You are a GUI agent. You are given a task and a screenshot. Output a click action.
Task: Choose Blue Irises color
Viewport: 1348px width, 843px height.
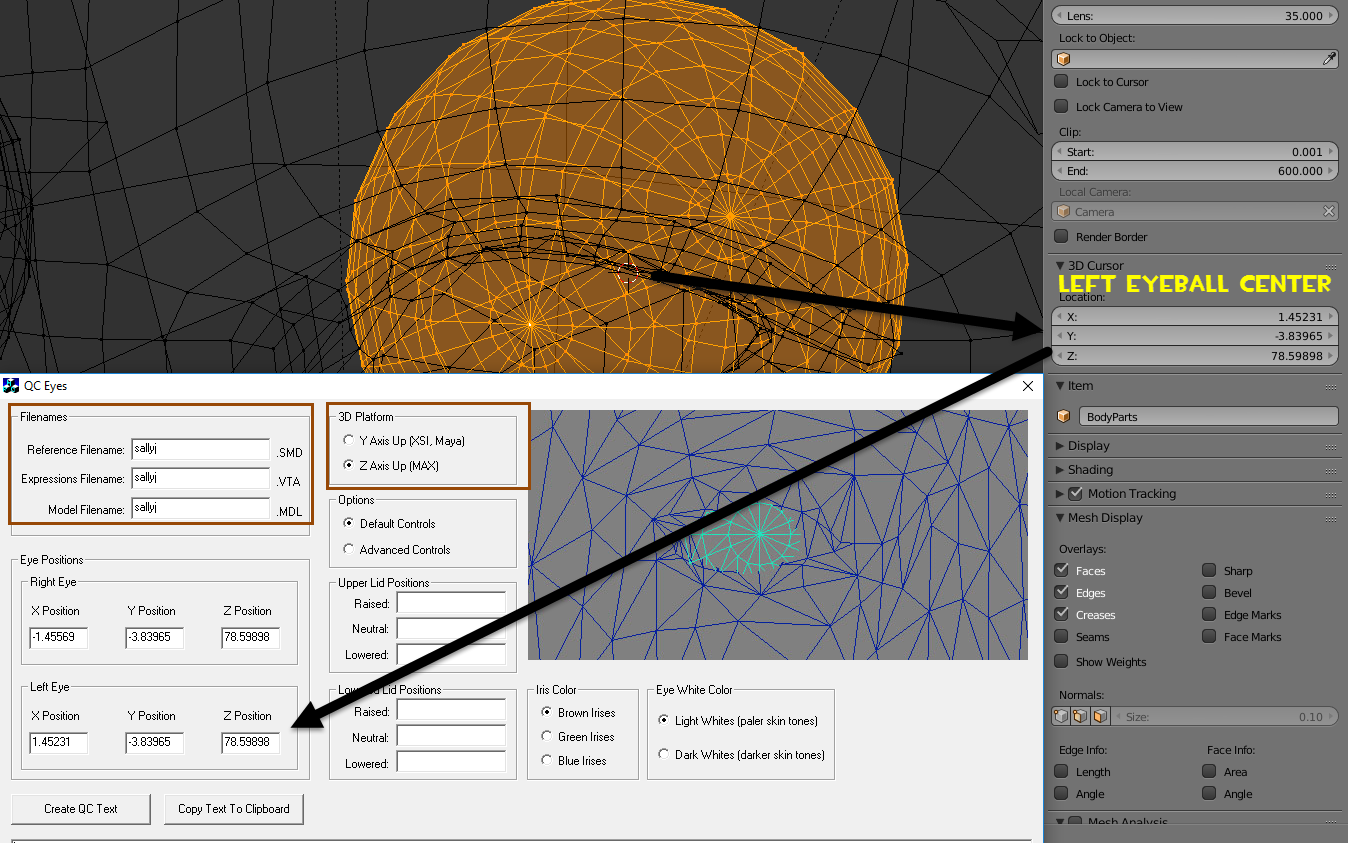[546, 760]
